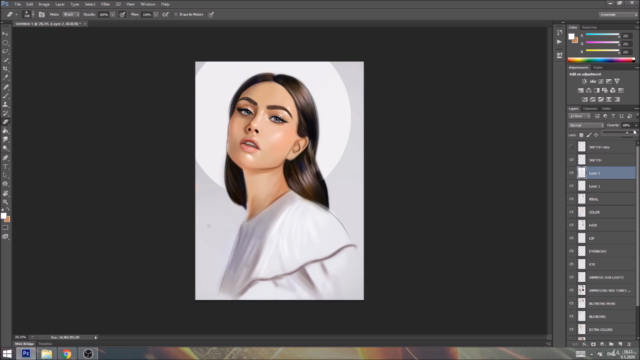Open the Window menu

[x=148, y=4]
